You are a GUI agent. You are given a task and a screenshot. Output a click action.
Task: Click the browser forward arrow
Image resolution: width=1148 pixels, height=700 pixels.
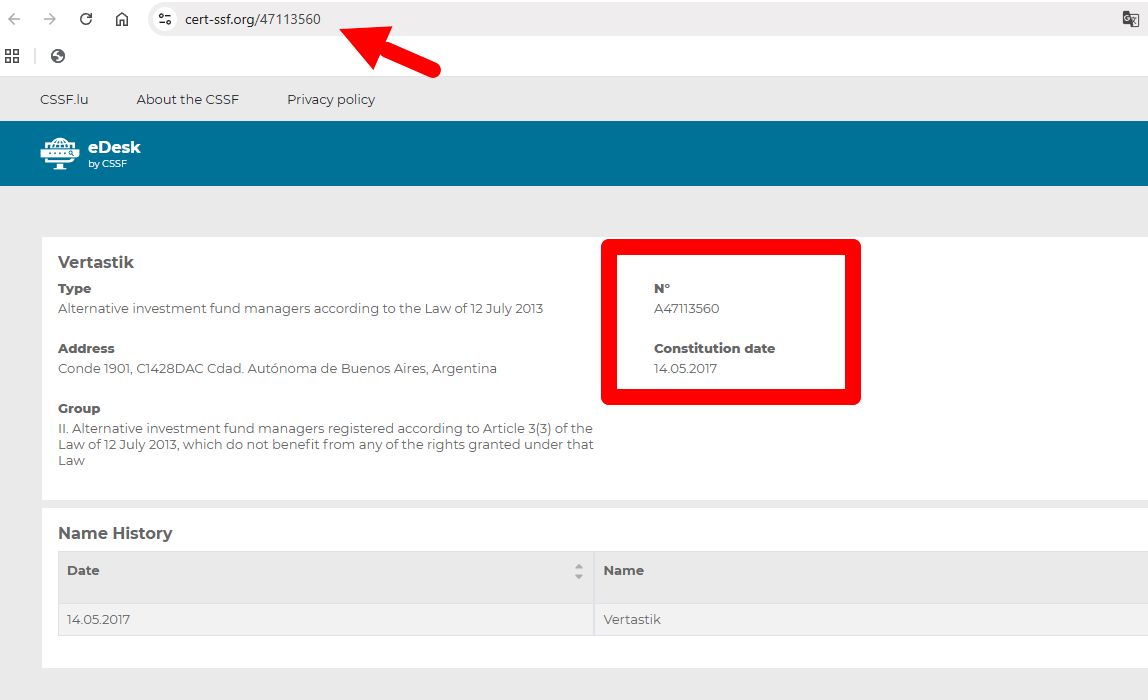50,19
